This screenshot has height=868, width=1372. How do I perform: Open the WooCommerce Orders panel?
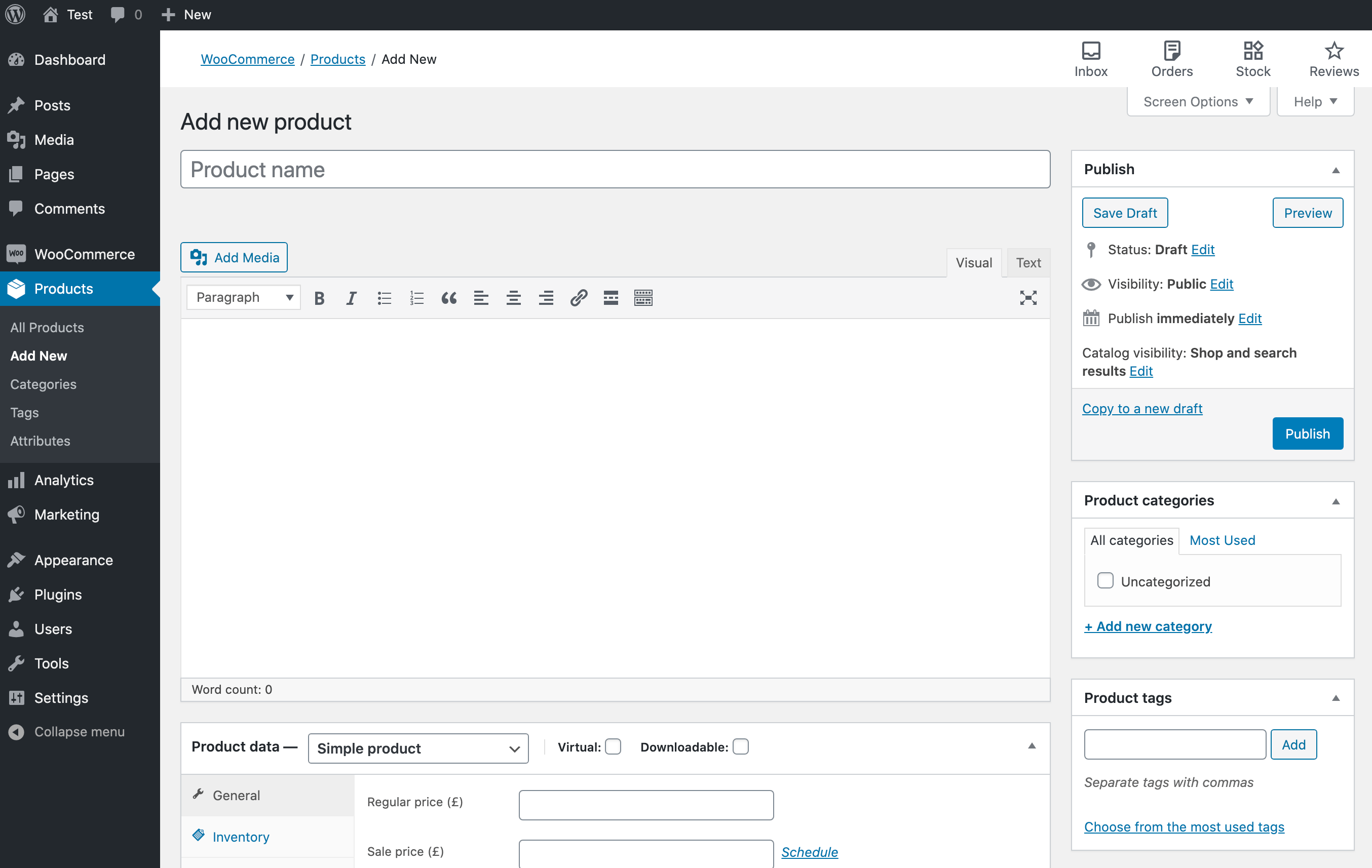(1172, 57)
